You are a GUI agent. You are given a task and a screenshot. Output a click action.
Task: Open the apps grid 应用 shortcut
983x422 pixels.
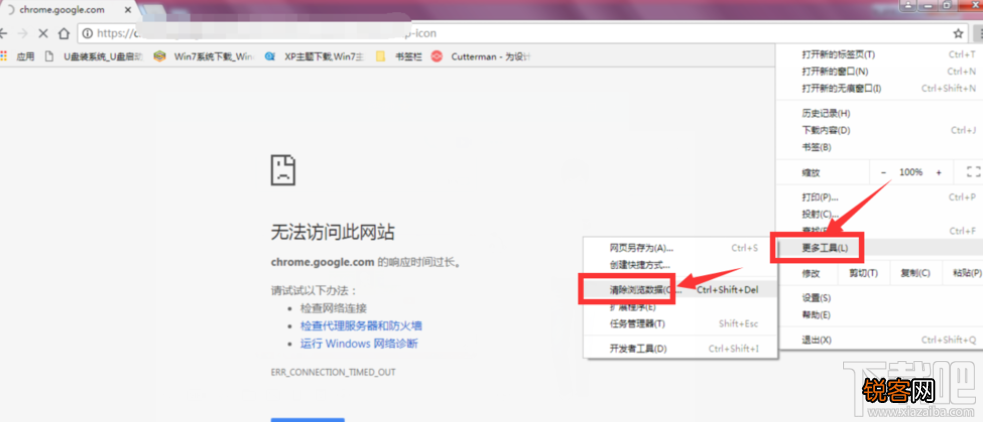pos(18,56)
